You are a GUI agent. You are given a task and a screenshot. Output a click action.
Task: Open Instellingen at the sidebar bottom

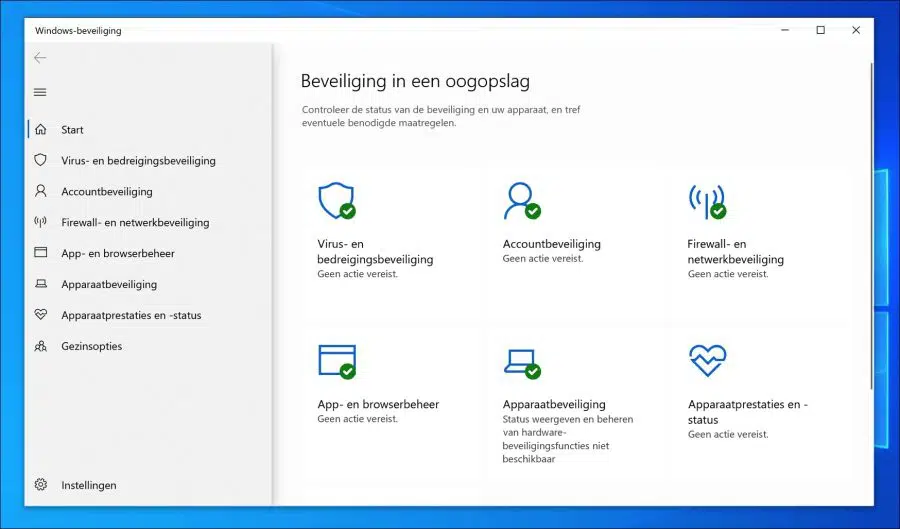[x=89, y=485]
